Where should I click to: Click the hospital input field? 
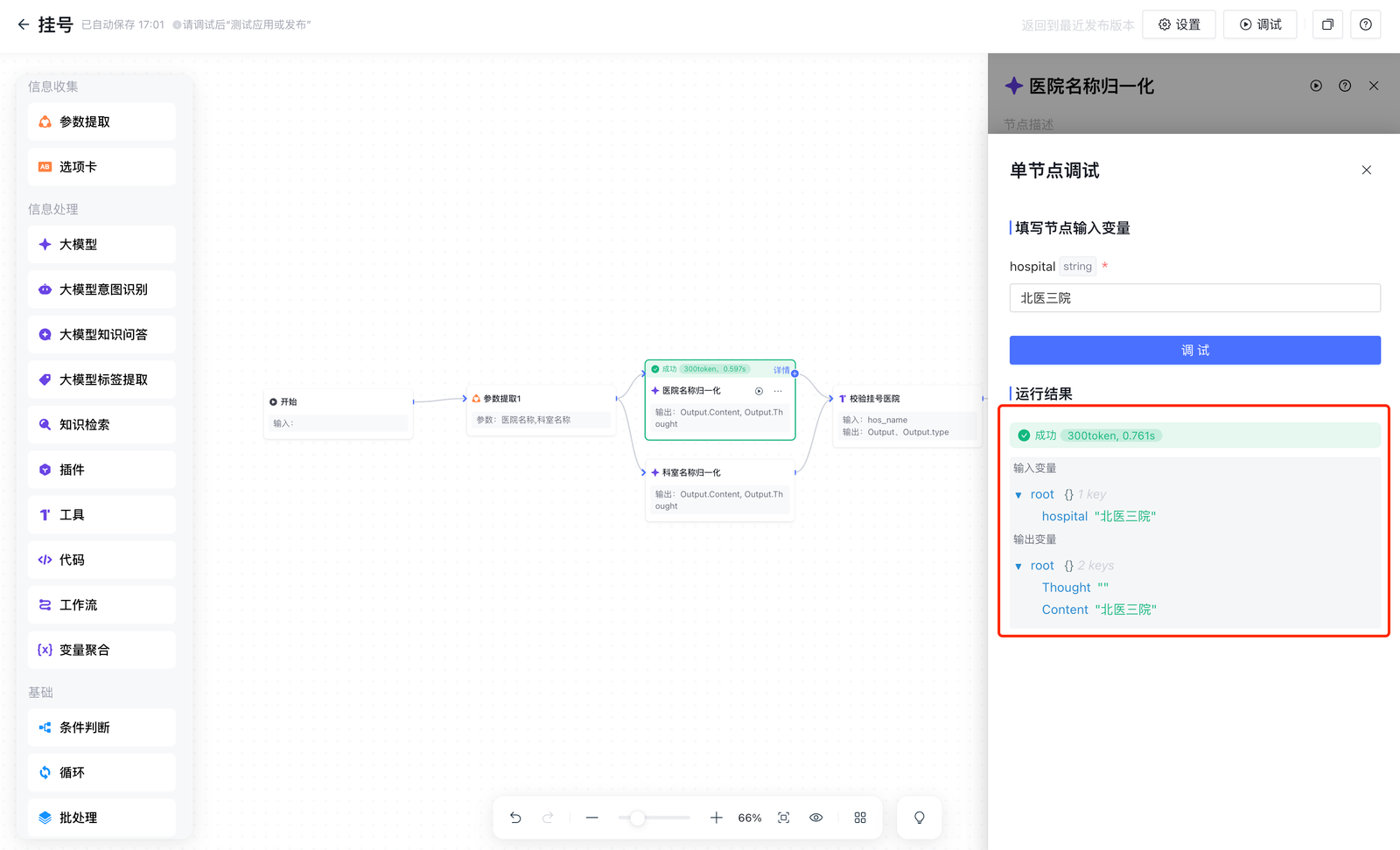point(1194,298)
